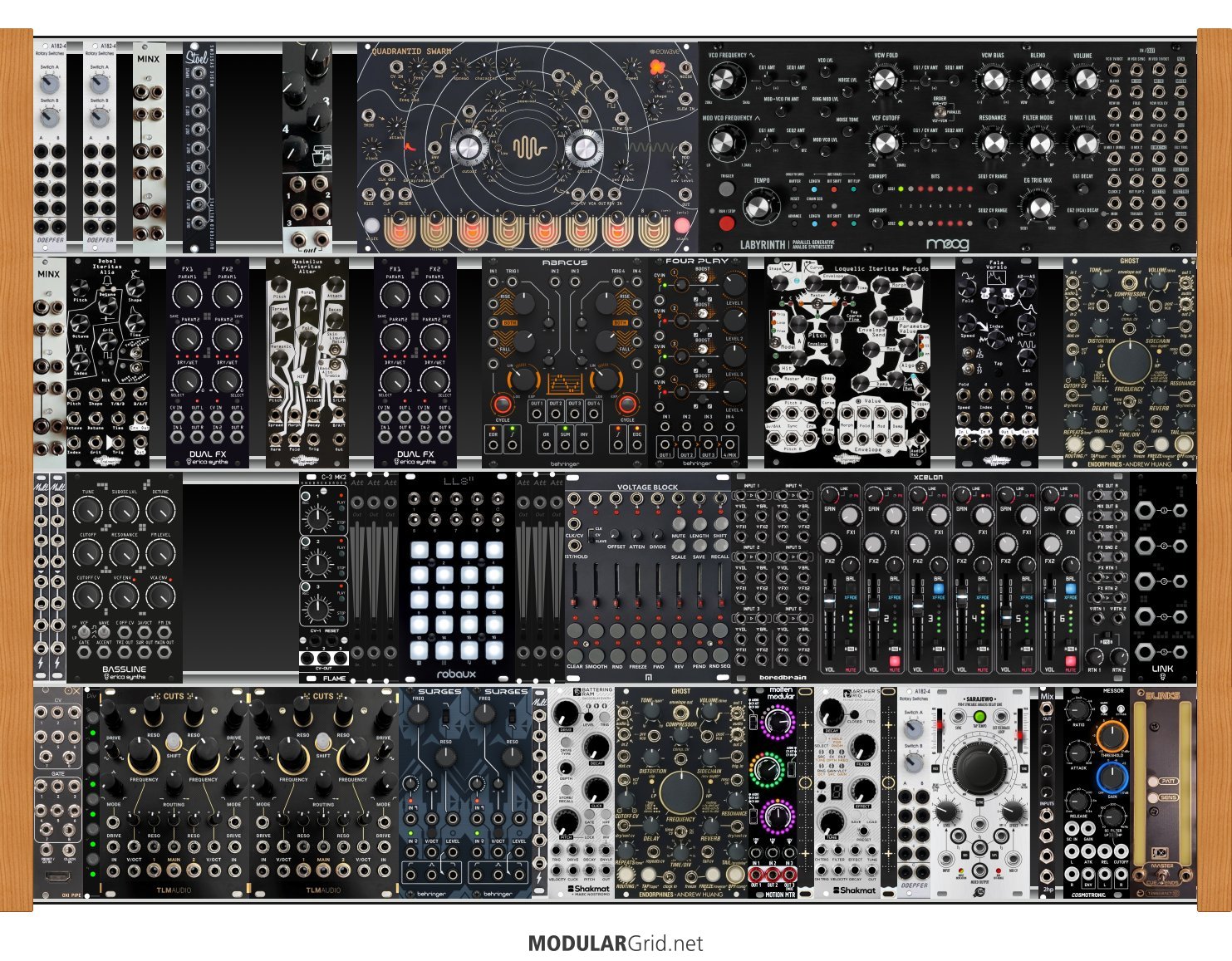
Task: Click the Labyrinth VCF CUTOFF knob
Action: tap(885, 143)
